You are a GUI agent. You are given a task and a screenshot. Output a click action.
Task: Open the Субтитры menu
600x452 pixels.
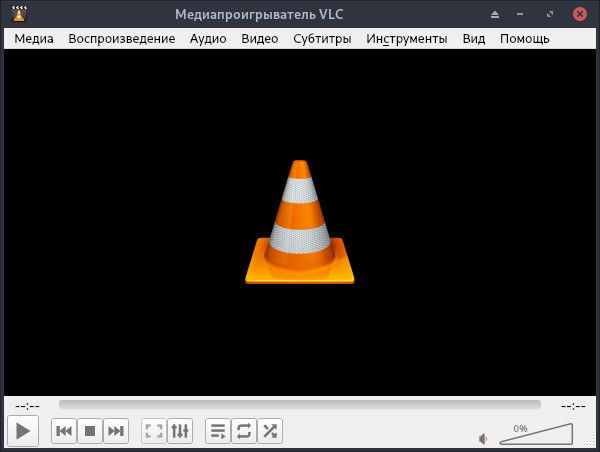coord(322,39)
